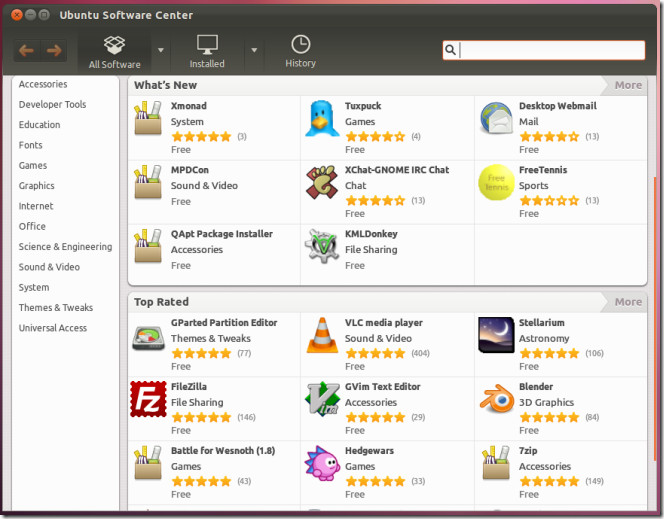Browse the Games category in sidebar

(x=33, y=166)
